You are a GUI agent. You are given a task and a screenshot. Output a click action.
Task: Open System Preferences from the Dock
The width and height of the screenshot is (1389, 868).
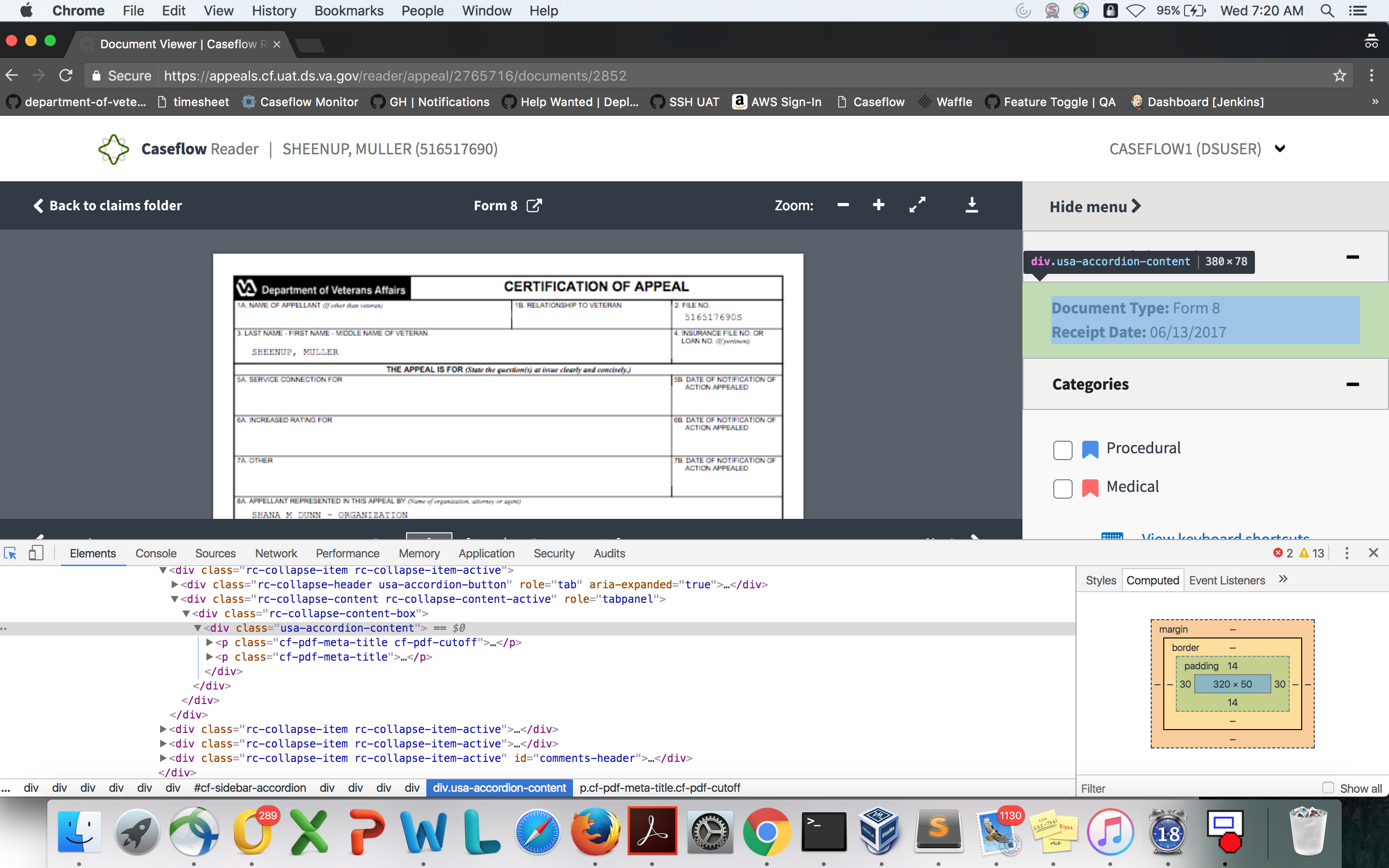click(x=710, y=831)
